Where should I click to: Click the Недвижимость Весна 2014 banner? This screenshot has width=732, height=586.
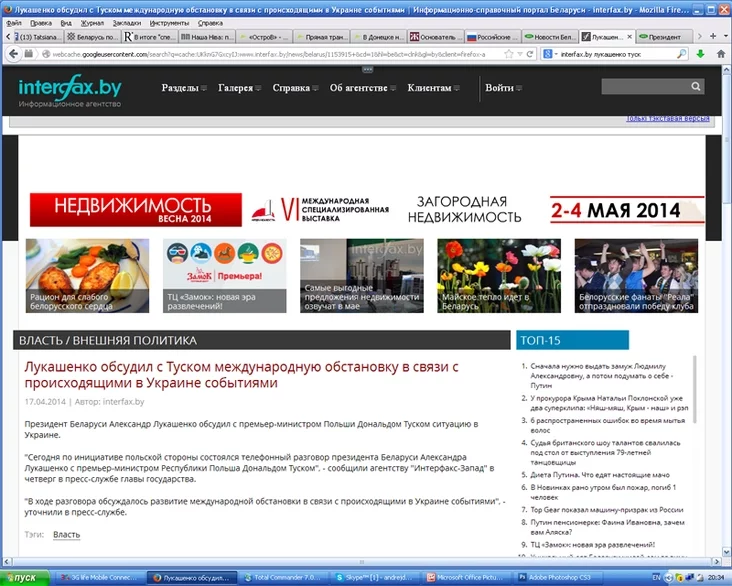point(135,210)
